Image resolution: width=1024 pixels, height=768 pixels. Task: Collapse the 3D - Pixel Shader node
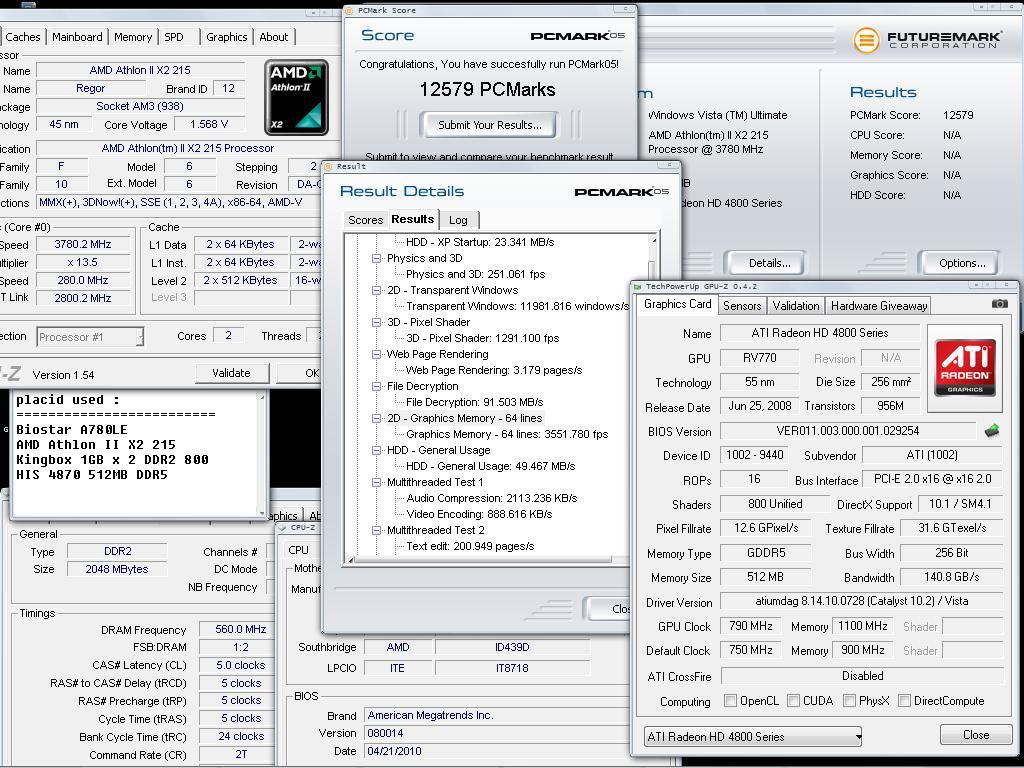[376, 323]
